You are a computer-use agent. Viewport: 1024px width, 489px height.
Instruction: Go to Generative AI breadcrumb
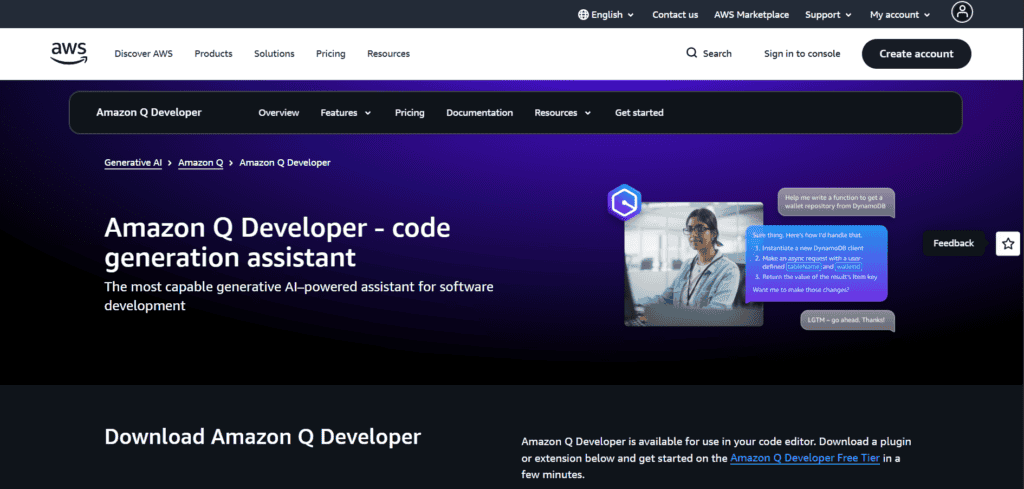(x=133, y=162)
